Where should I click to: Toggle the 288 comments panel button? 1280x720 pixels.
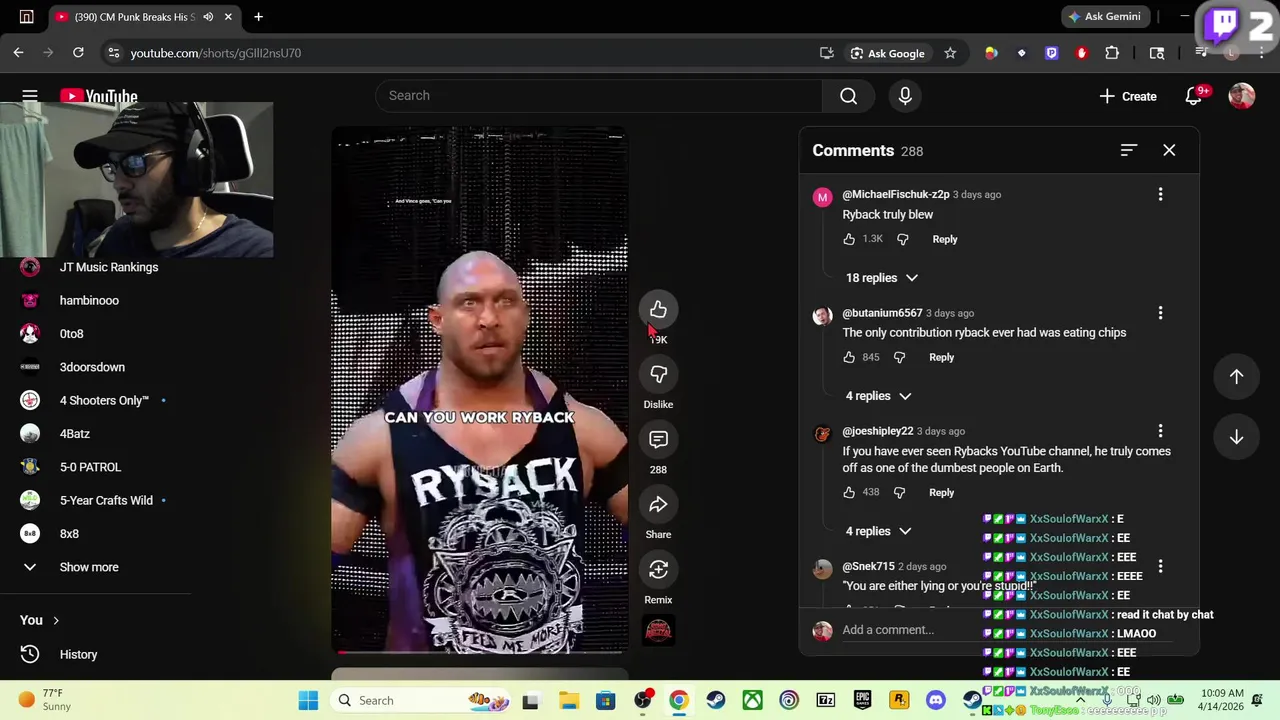pos(658,439)
